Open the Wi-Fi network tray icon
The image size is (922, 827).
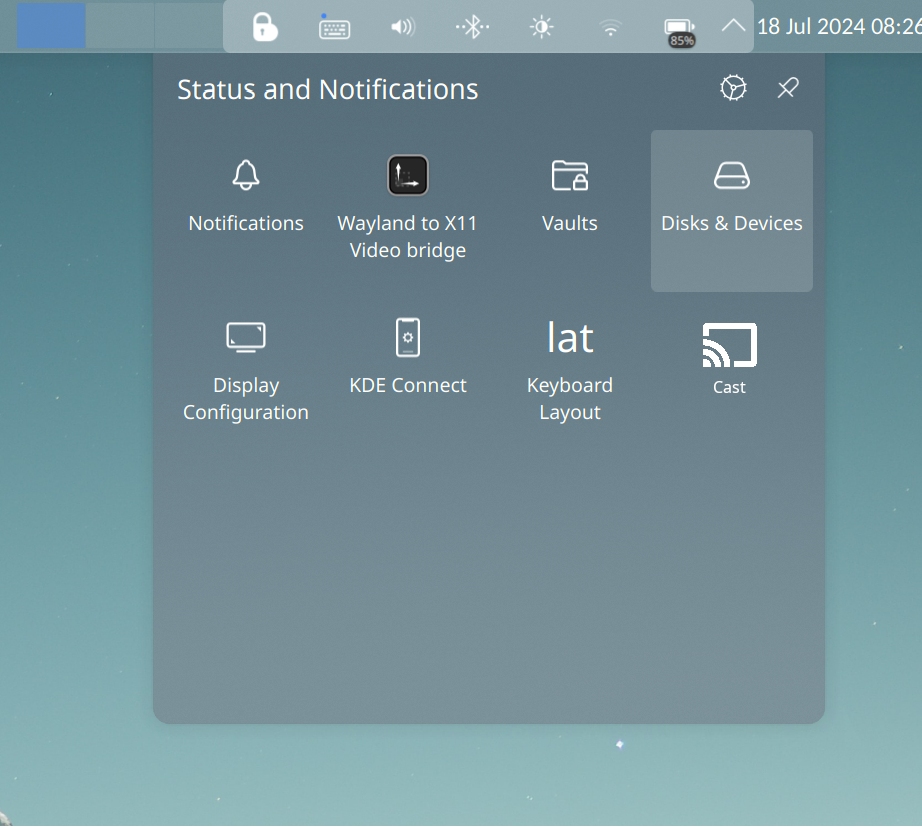pyautogui.click(x=610, y=27)
